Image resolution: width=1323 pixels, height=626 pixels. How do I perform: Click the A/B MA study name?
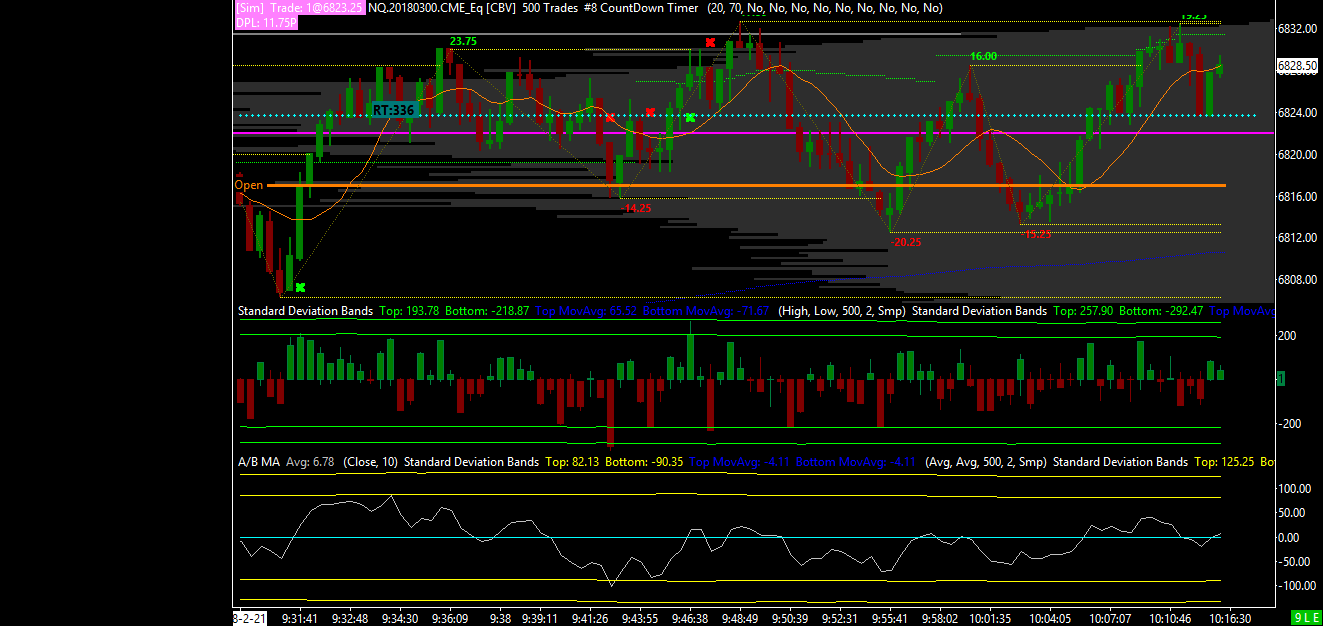(x=259, y=462)
